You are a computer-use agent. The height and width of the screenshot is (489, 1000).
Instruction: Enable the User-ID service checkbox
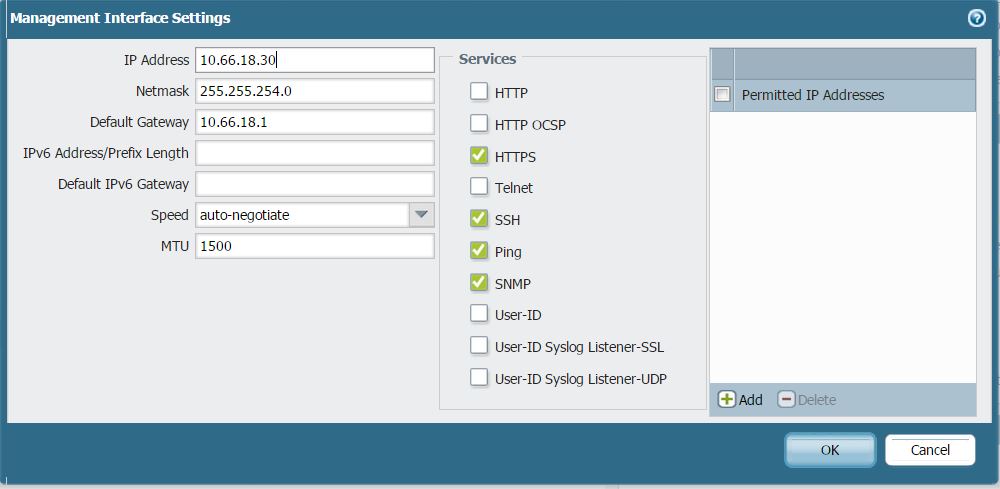tap(479, 314)
